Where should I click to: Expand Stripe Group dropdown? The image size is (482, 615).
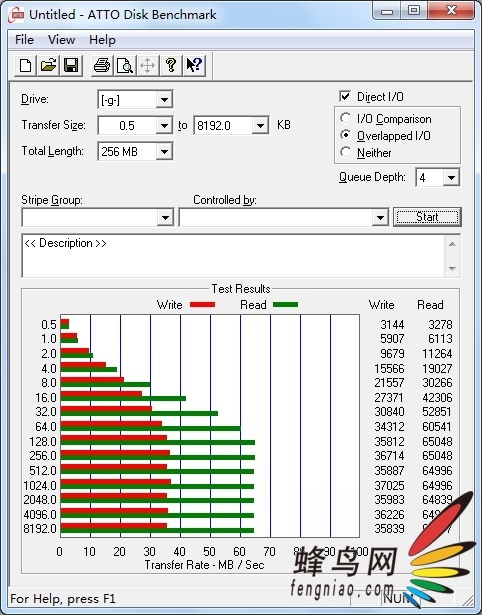click(165, 217)
